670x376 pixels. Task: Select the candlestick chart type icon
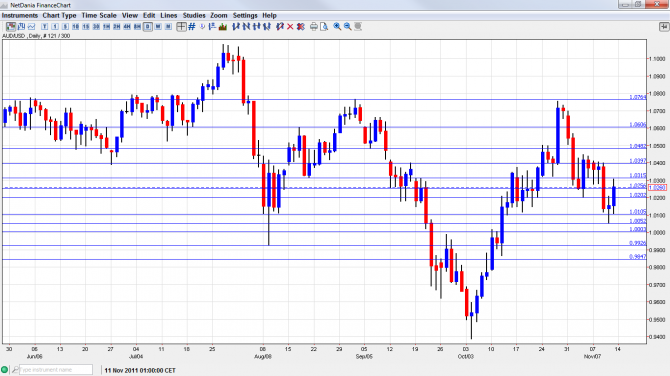click(11, 26)
